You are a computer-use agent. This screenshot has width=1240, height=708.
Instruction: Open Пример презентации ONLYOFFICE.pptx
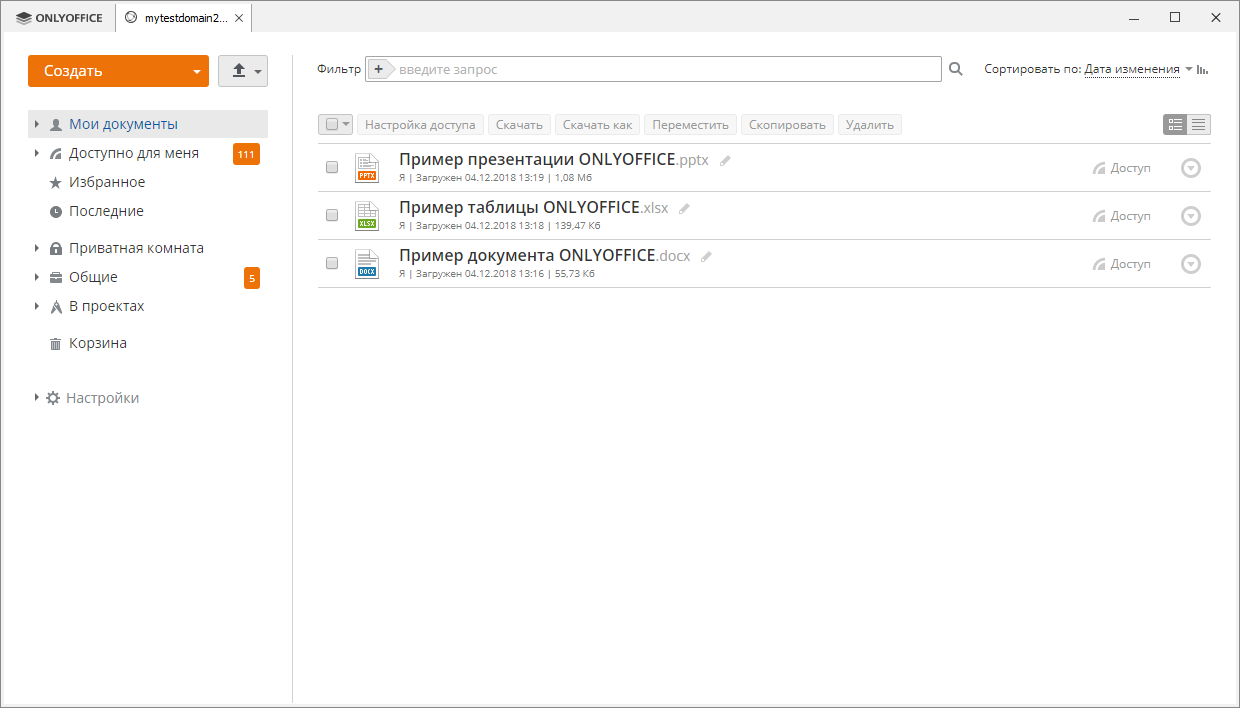(553, 159)
